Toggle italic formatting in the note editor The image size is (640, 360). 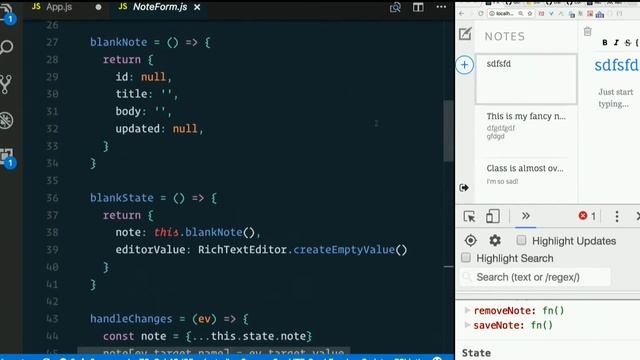616,42
